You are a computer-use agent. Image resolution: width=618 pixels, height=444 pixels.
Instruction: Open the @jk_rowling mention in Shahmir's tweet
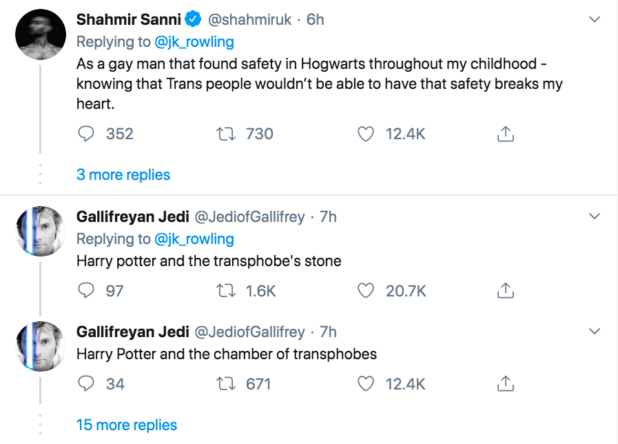[195, 43]
